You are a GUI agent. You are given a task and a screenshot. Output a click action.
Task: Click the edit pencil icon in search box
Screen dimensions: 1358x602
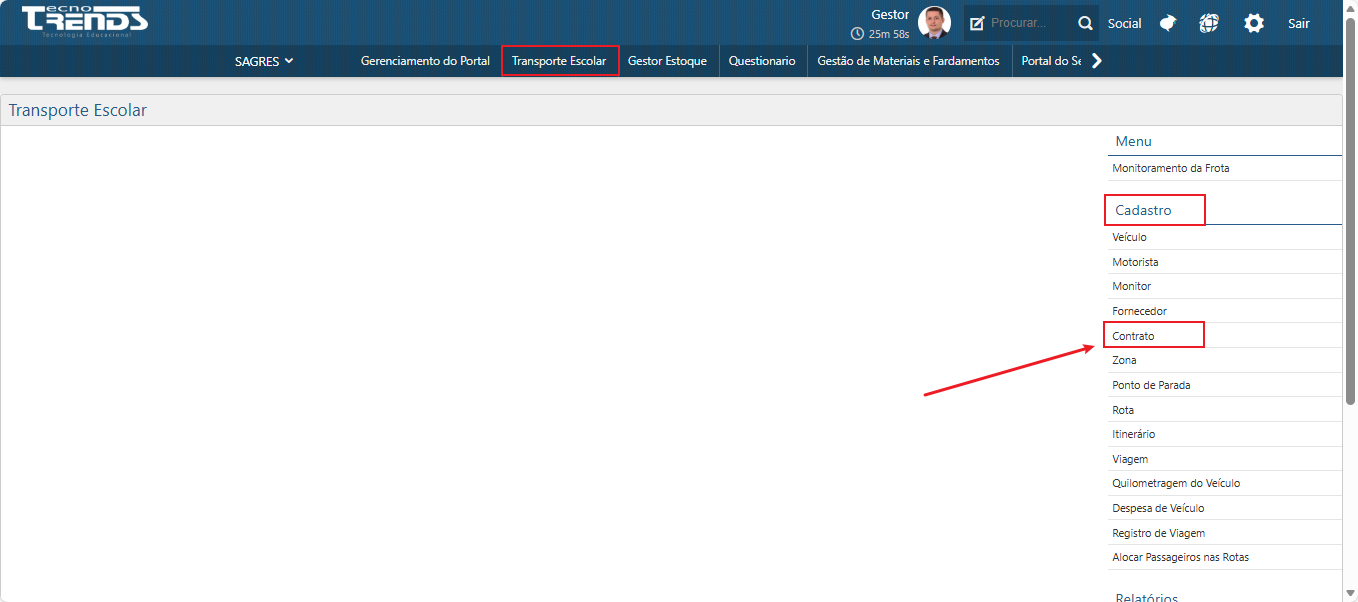coord(977,23)
